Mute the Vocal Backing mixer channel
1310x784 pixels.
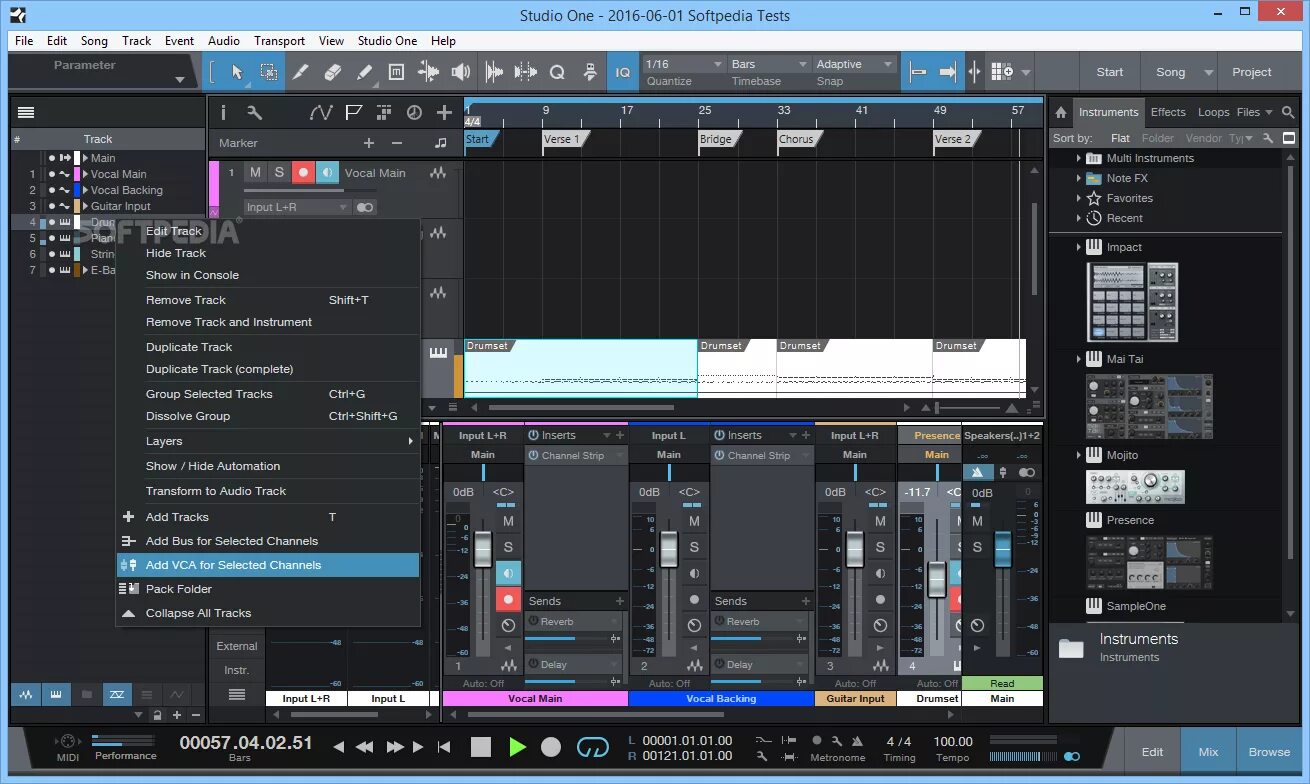(x=694, y=521)
